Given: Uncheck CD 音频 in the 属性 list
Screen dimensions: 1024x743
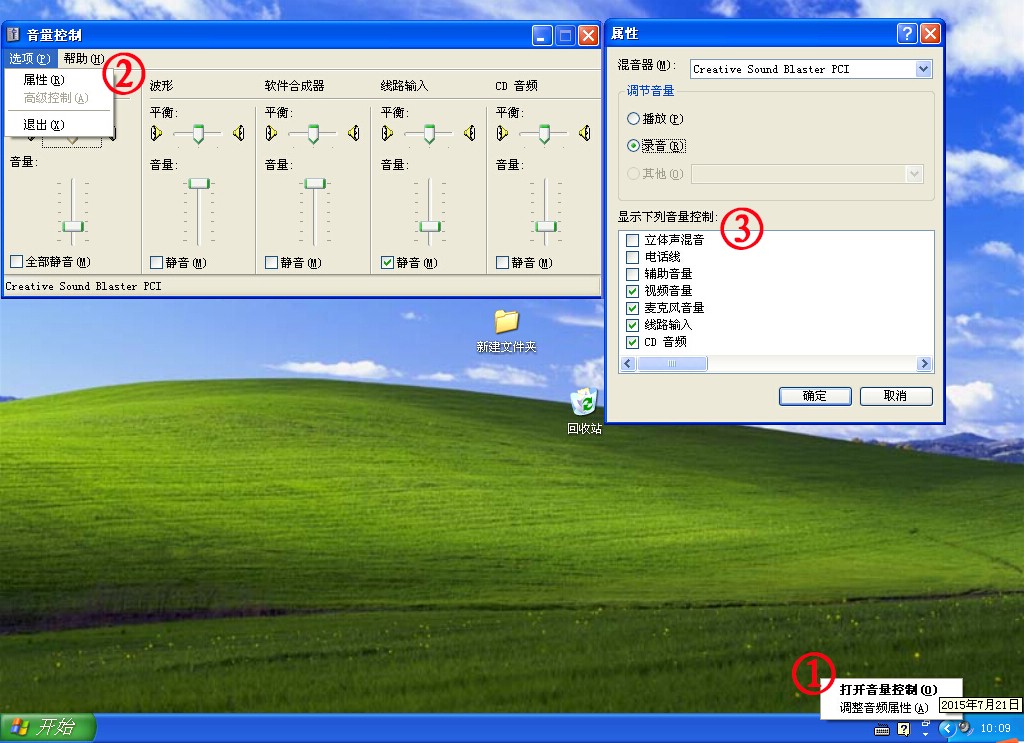Looking at the screenshot, I should point(632,342).
